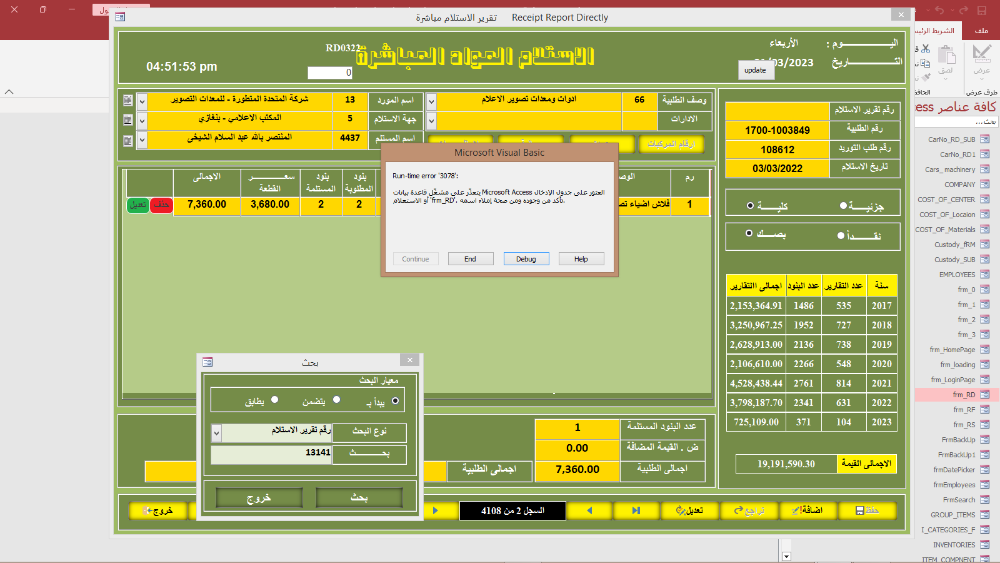Open the CarNo_RD_SUB form in navigation pane
Screen dimensions: 1000x563
[x=958, y=139]
